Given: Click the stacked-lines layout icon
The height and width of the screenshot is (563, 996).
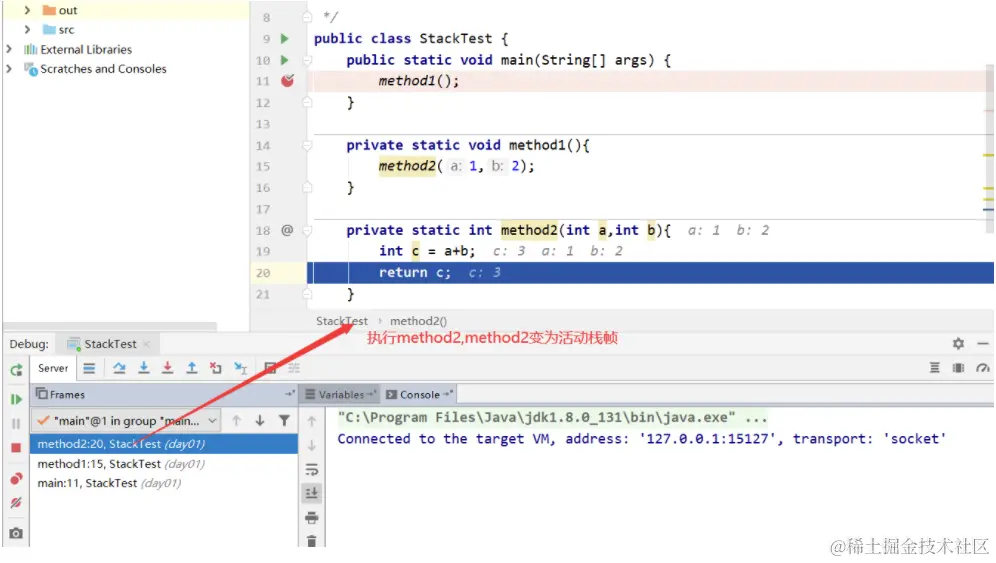Looking at the screenshot, I should click(934, 368).
